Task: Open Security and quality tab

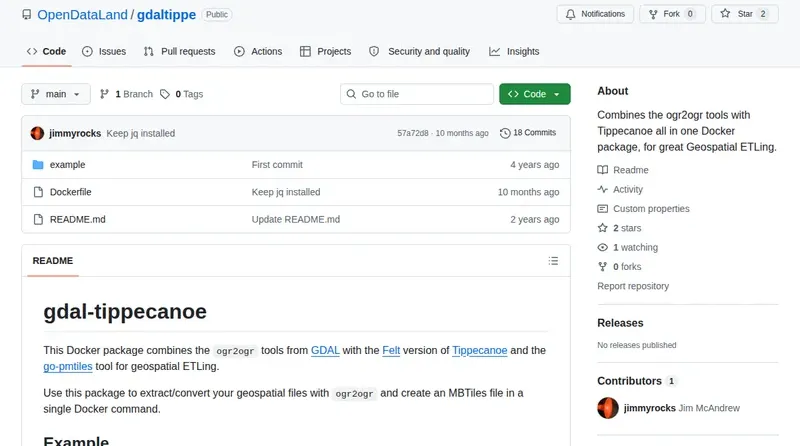Action: coord(419,52)
